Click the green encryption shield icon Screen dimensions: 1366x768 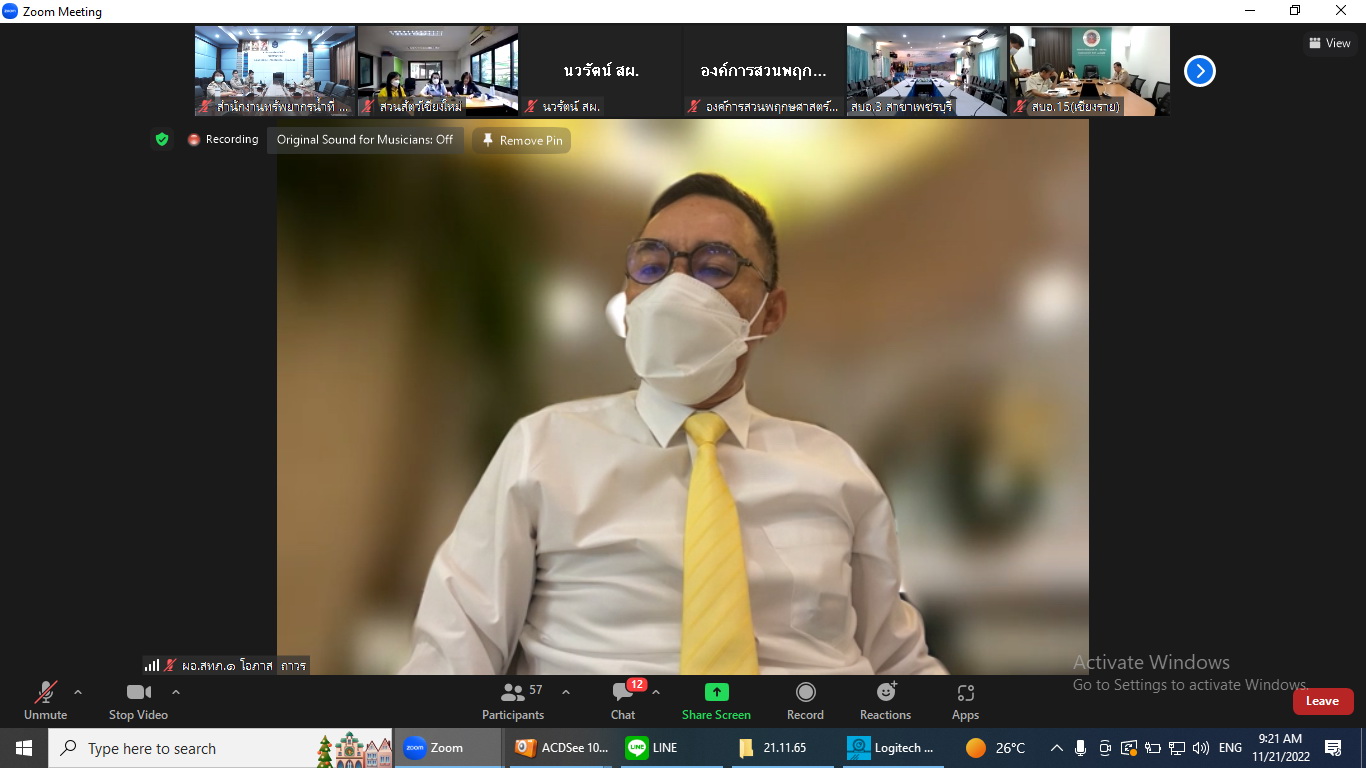coord(162,139)
